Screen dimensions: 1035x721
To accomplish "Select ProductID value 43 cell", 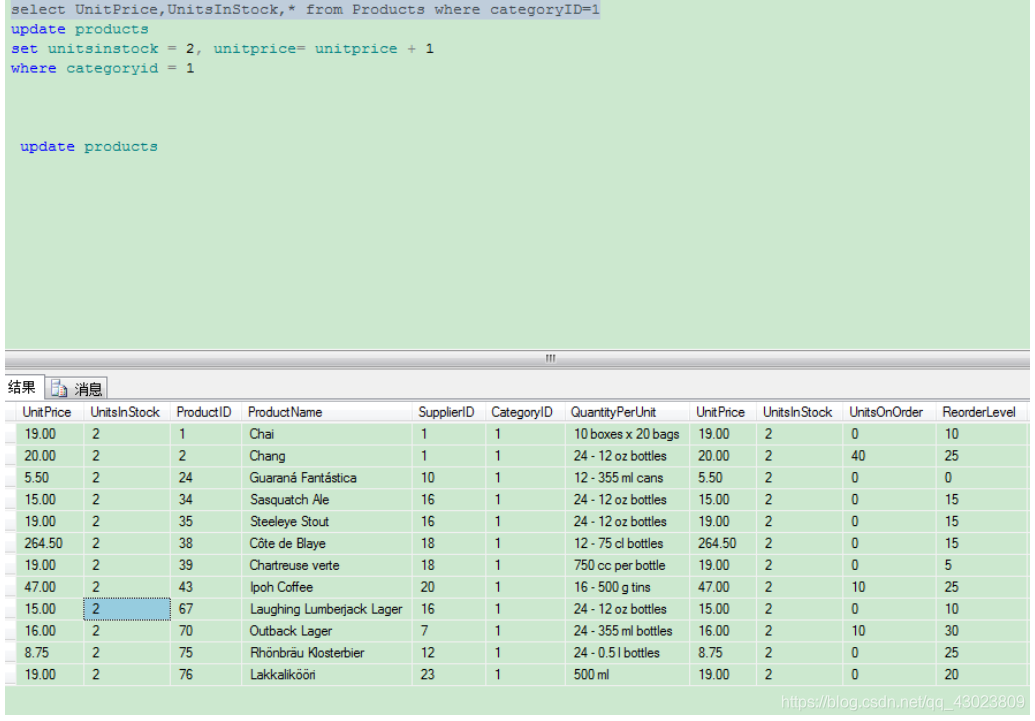I will coord(206,586).
